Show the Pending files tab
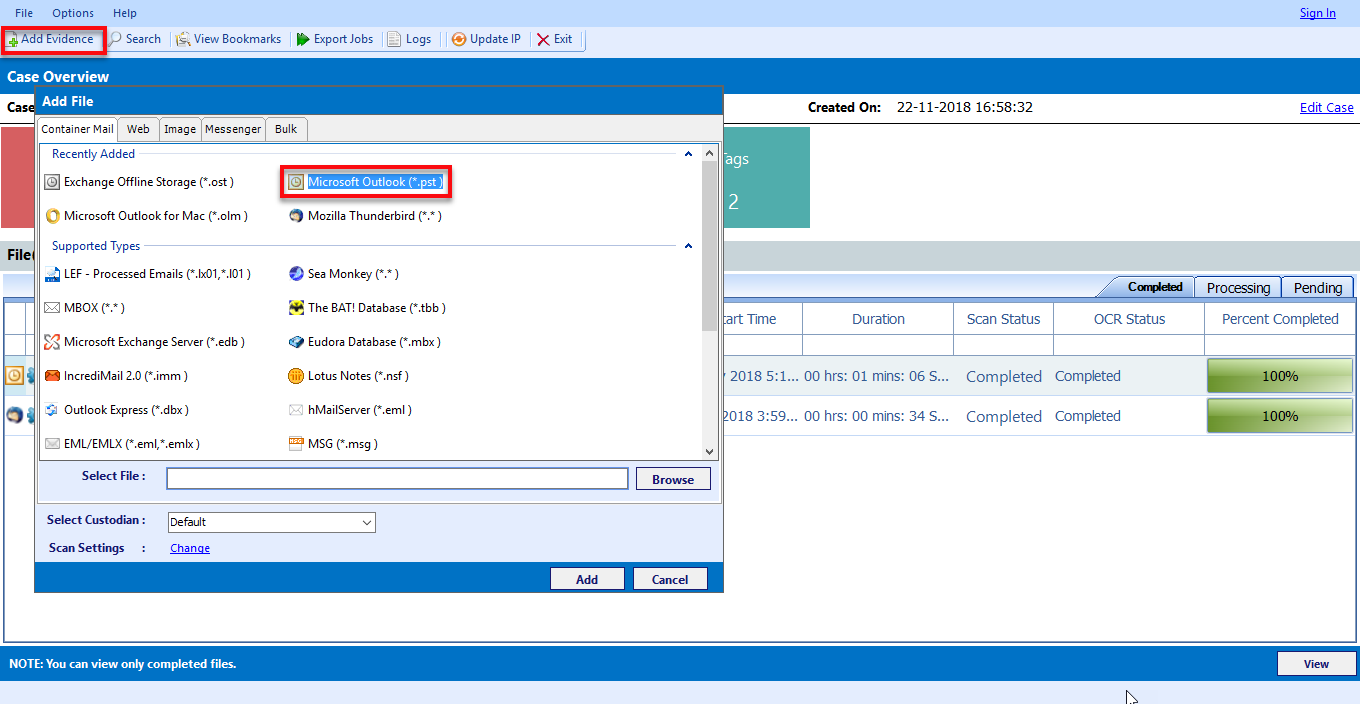 1318,288
